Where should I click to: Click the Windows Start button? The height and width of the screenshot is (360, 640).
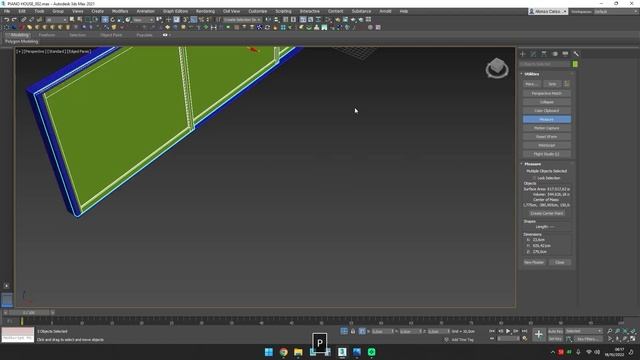269,352
